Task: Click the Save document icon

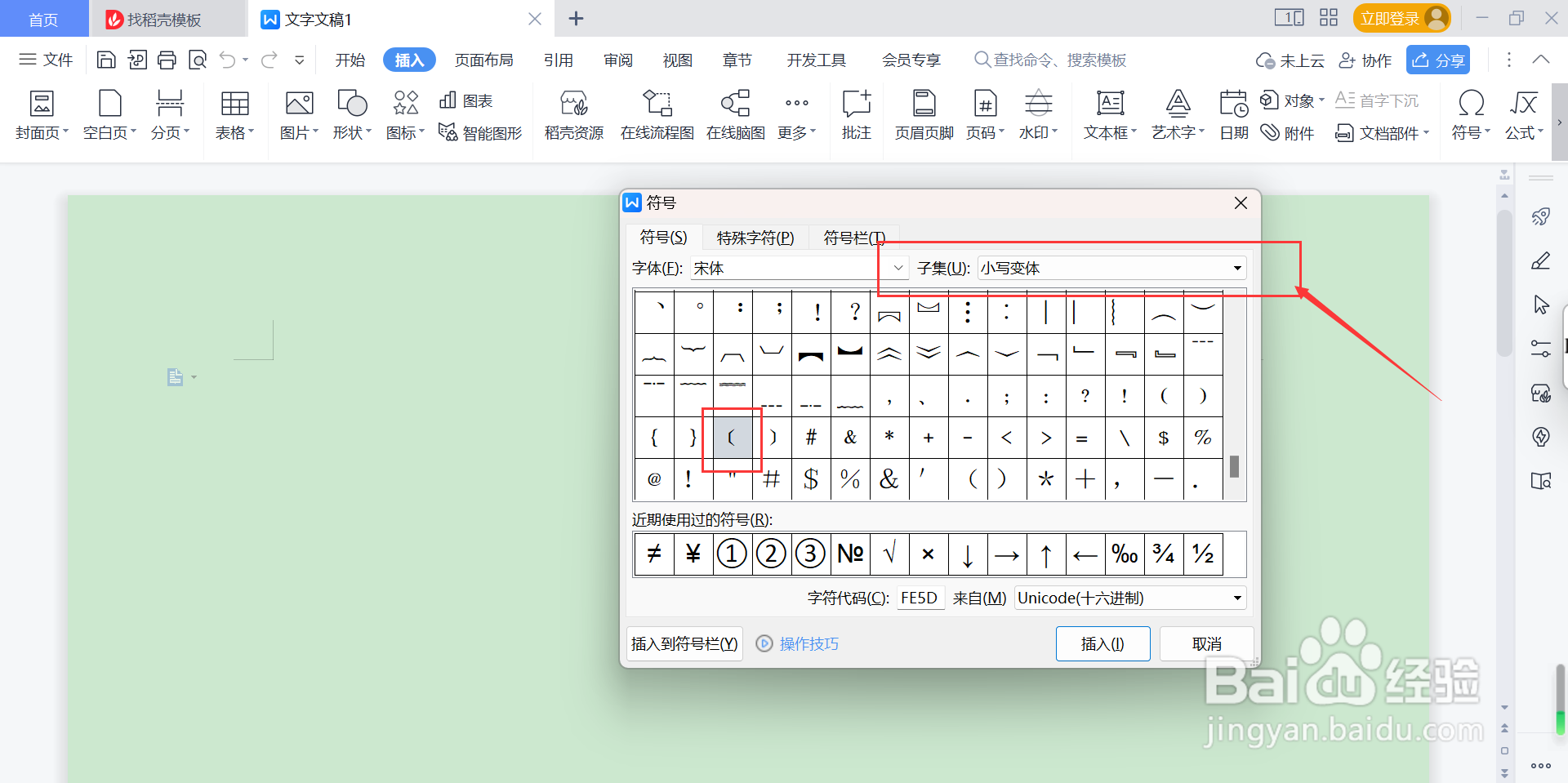Action: pos(106,60)
